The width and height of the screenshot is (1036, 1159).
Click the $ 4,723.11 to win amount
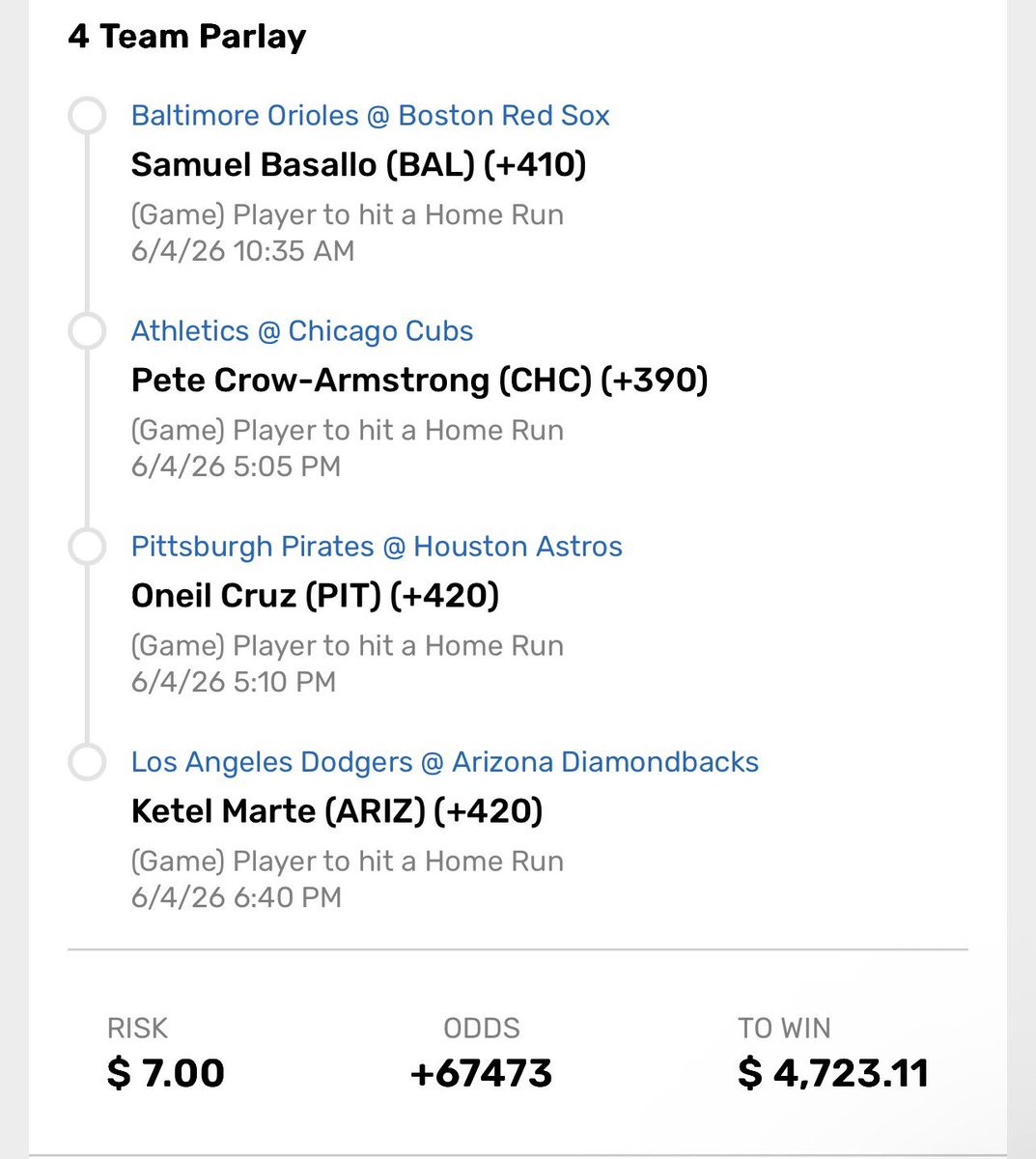(833, 1073)
